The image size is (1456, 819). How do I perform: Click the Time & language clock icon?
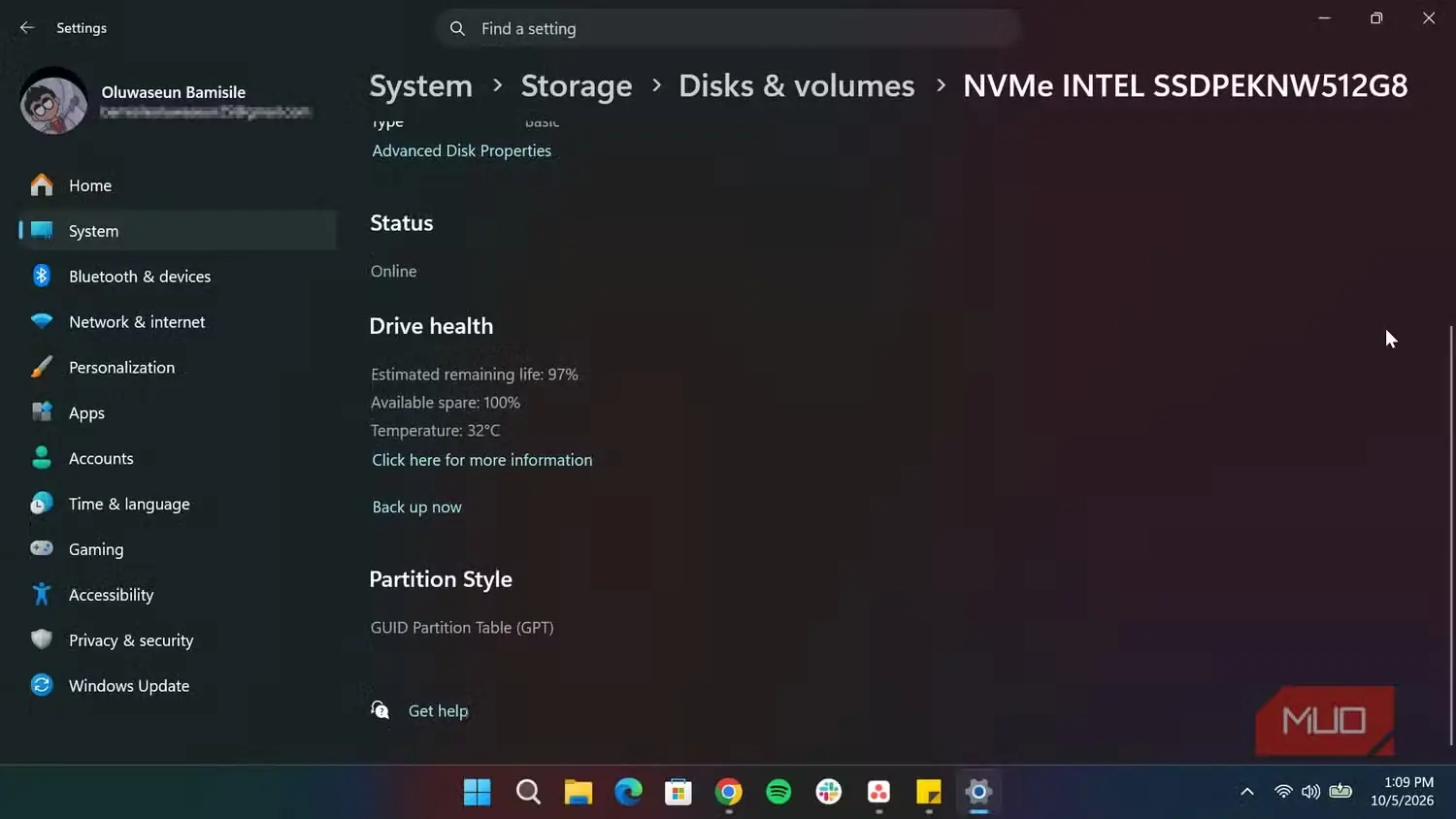pos(42,504)
